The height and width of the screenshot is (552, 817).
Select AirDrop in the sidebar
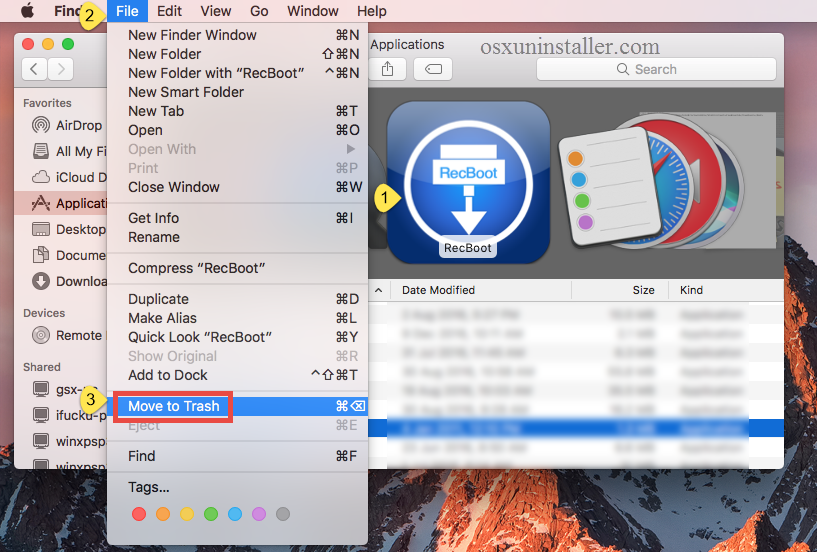pos(66,125)
